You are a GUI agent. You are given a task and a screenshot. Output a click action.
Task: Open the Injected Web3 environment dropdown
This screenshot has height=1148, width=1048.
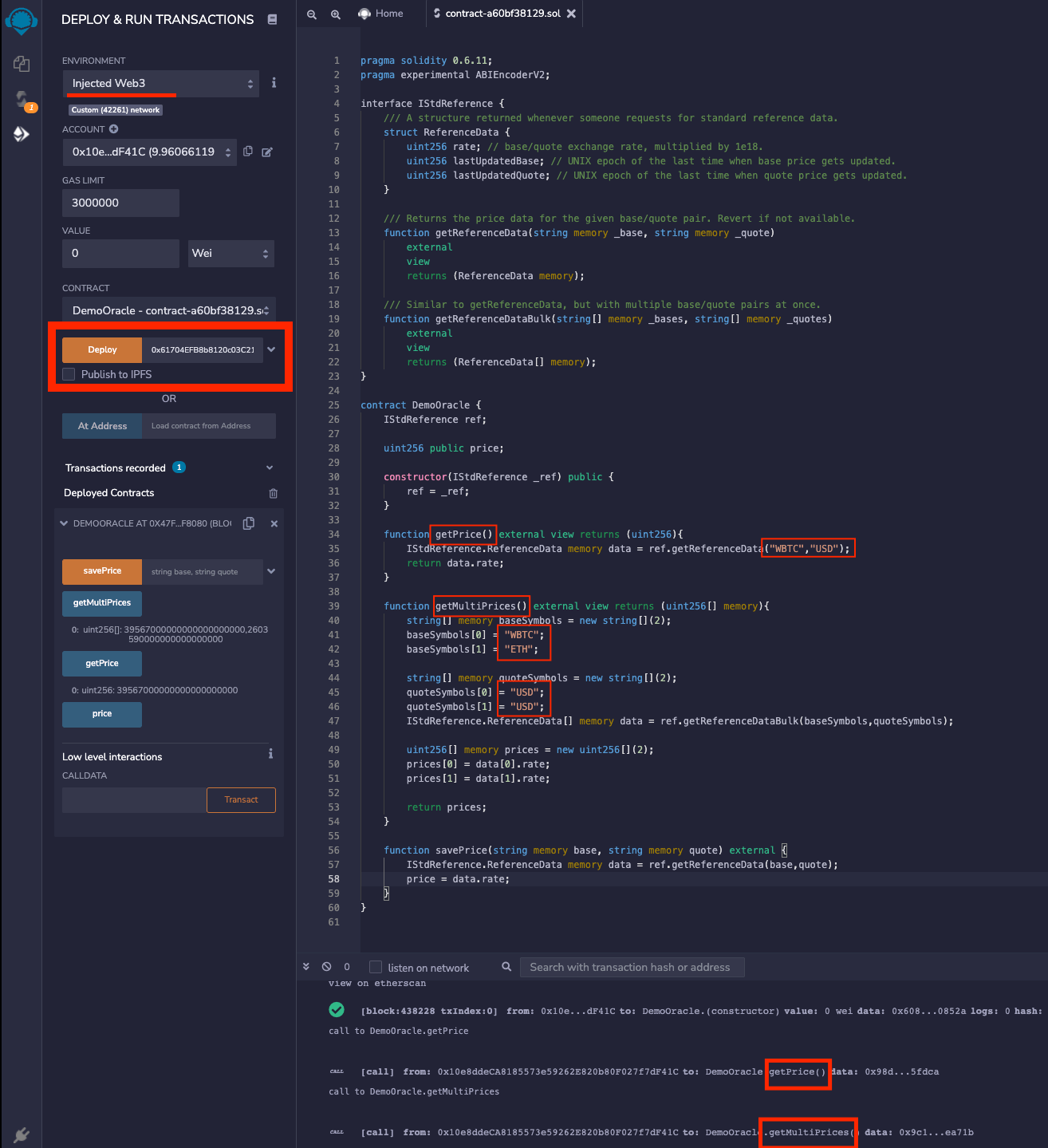tap(160, 83)
